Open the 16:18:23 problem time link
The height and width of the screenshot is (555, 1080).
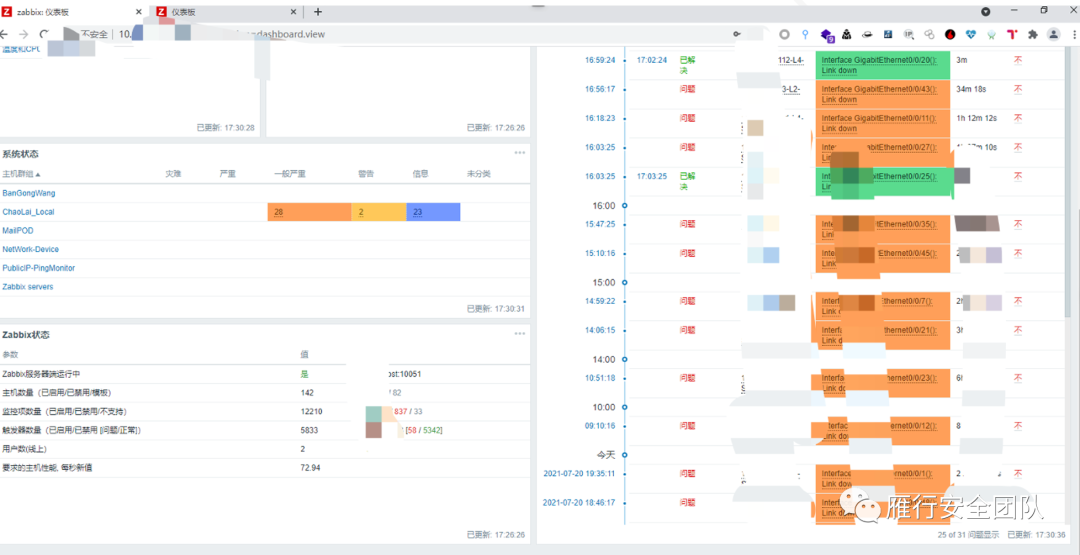(x=600, y=118)
